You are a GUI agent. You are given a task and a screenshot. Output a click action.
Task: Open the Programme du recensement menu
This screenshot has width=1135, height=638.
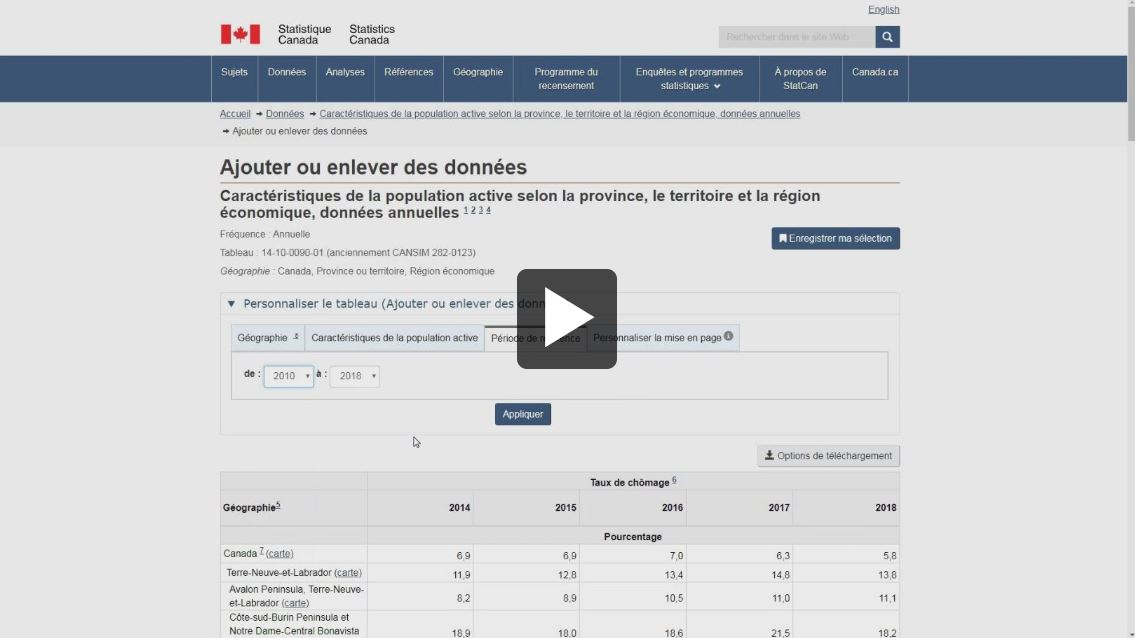(566, 79)
